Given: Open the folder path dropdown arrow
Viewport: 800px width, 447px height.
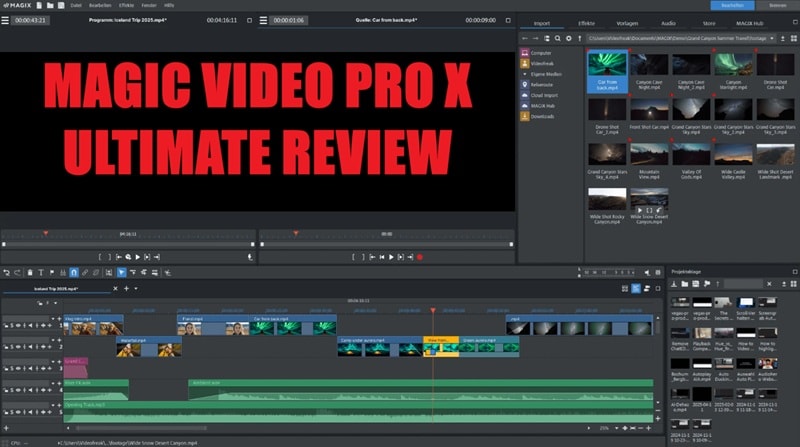Looking at the screenshot, I should coord(772,38).
